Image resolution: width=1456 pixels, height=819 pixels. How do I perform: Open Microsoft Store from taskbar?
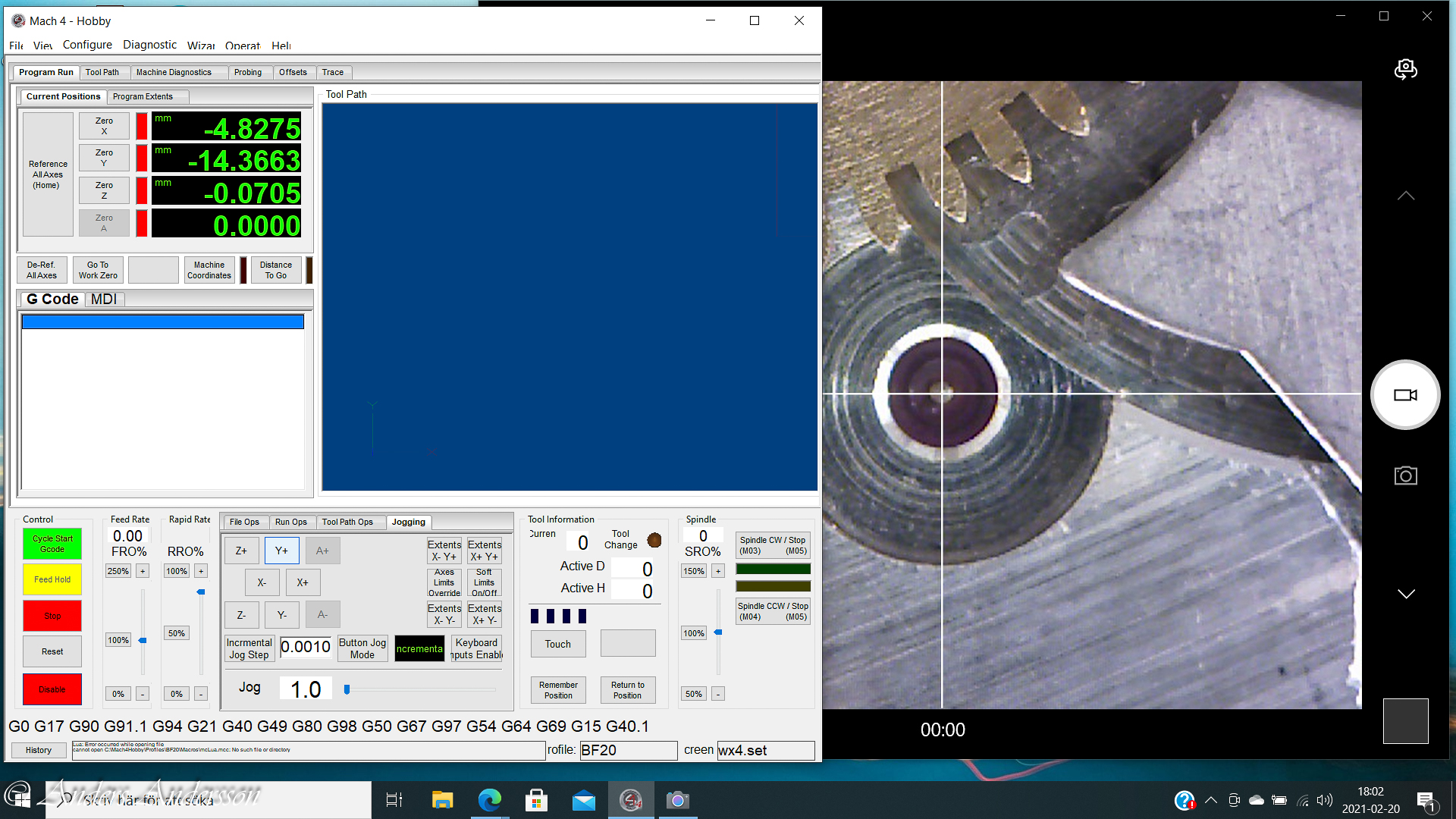(x=536, y=800)
